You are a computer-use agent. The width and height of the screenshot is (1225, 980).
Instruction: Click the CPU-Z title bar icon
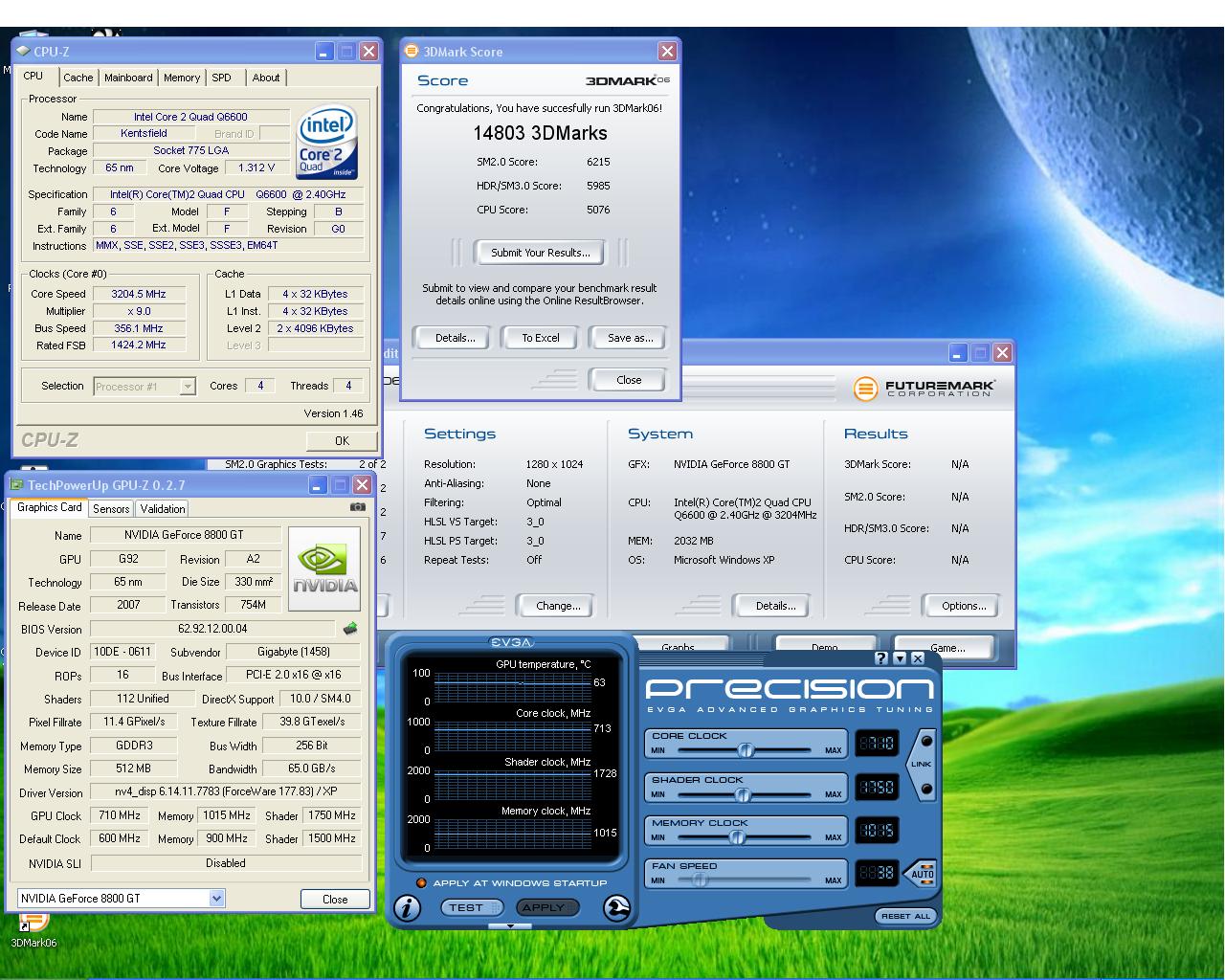click(23, 52)
